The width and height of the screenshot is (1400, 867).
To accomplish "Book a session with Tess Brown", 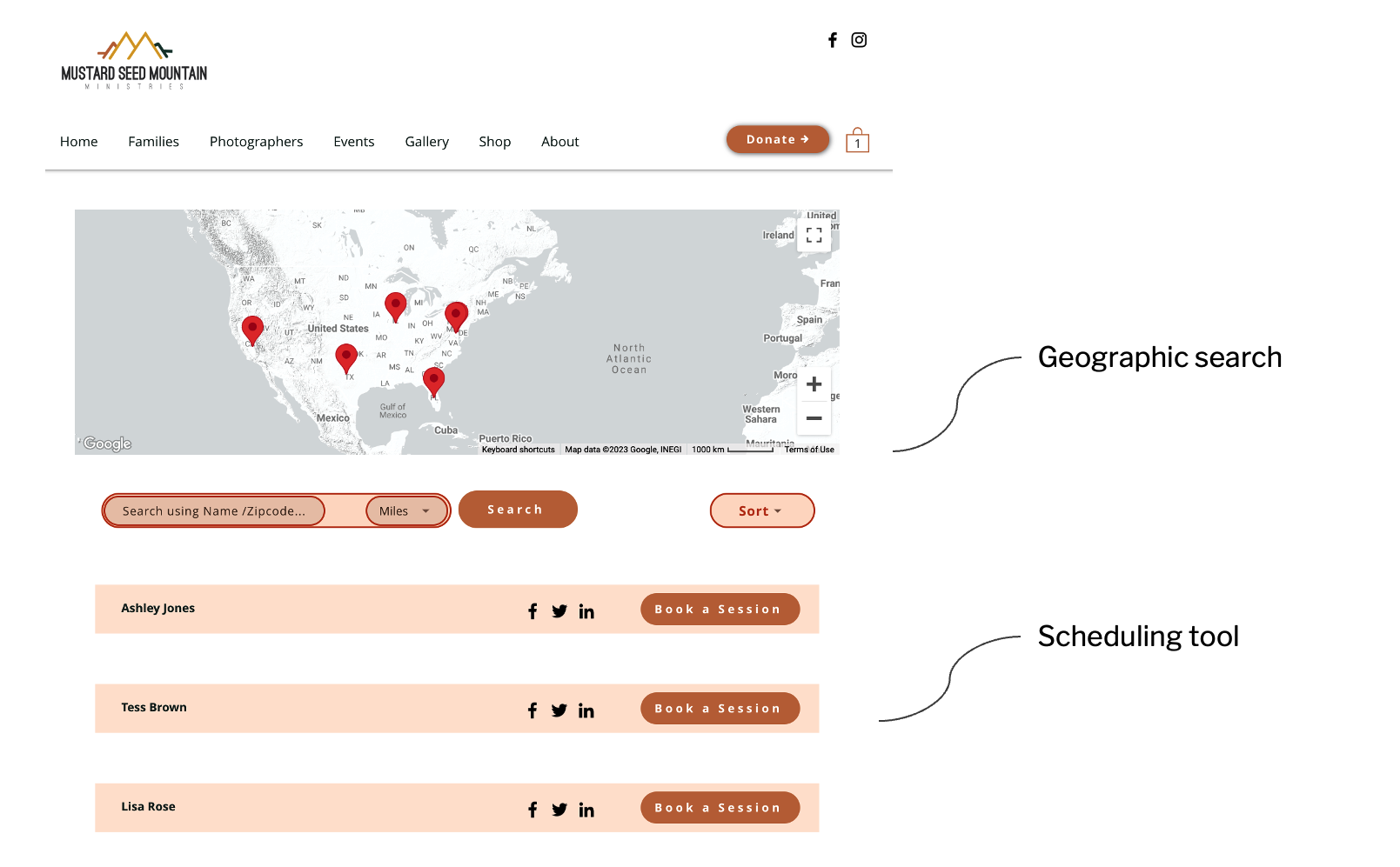I will click(720, 709).
